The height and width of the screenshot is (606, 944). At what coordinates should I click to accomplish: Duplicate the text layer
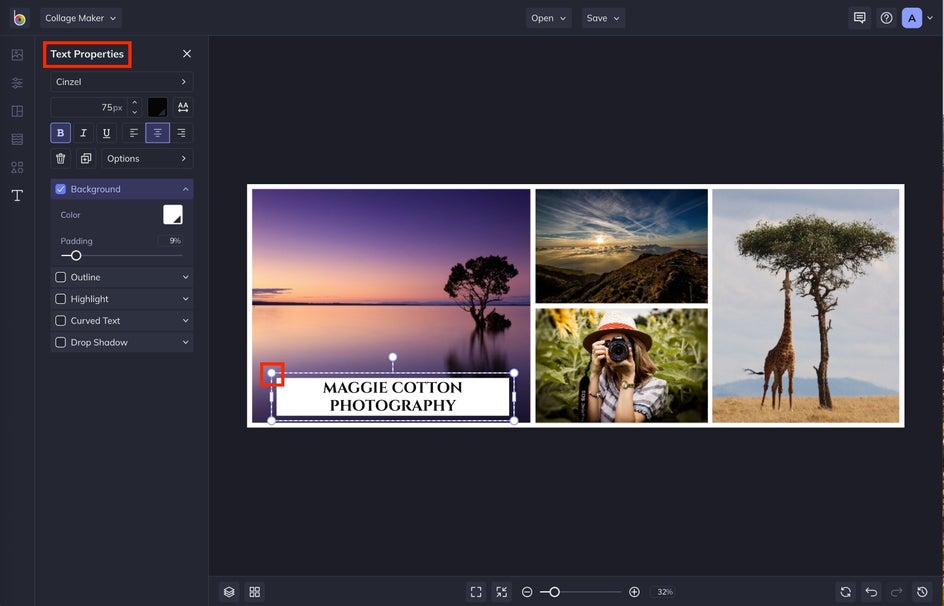coord(86,159)
